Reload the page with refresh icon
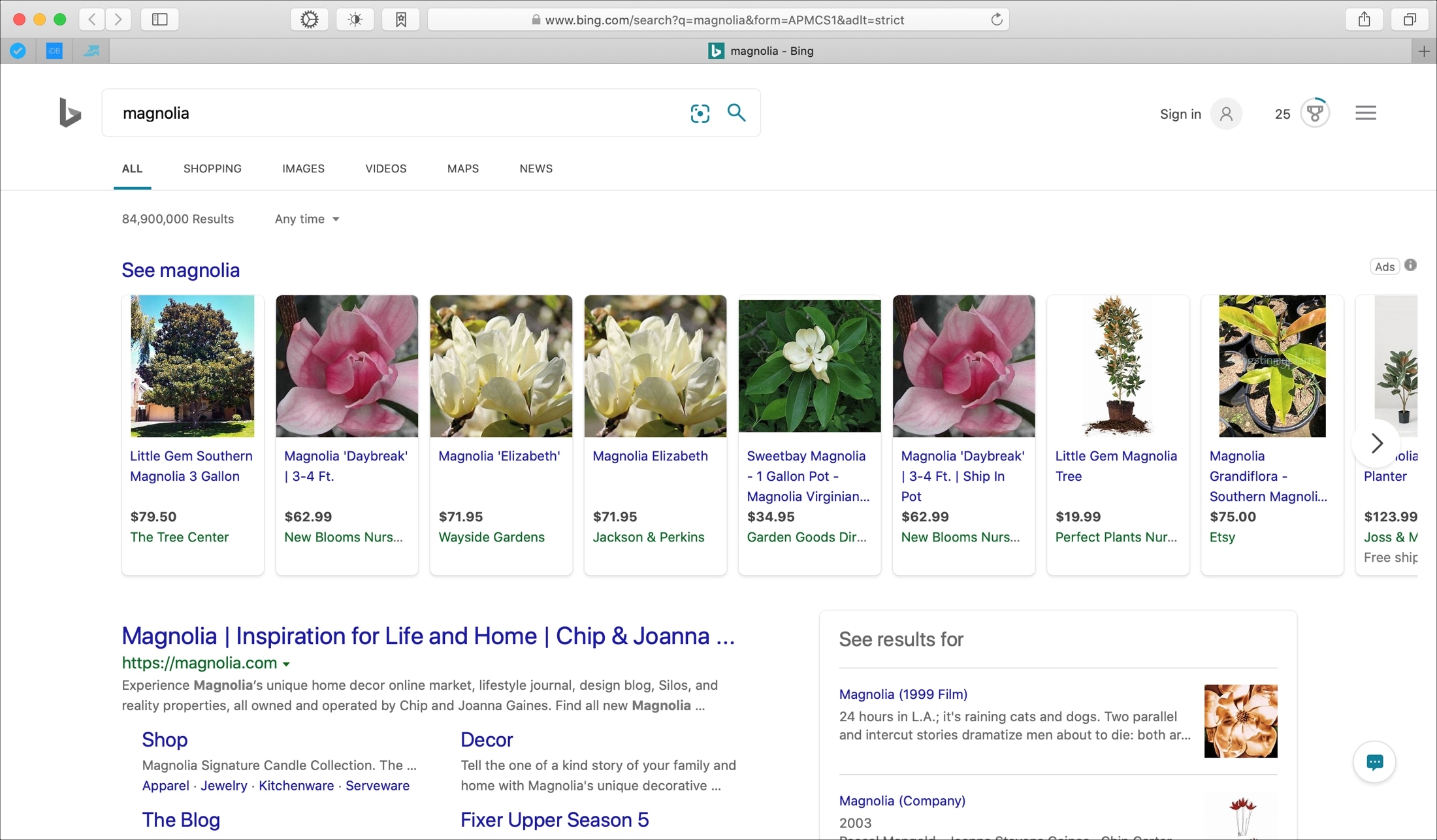Screen dimensions: 1437x840 click(x=997, y=20)
